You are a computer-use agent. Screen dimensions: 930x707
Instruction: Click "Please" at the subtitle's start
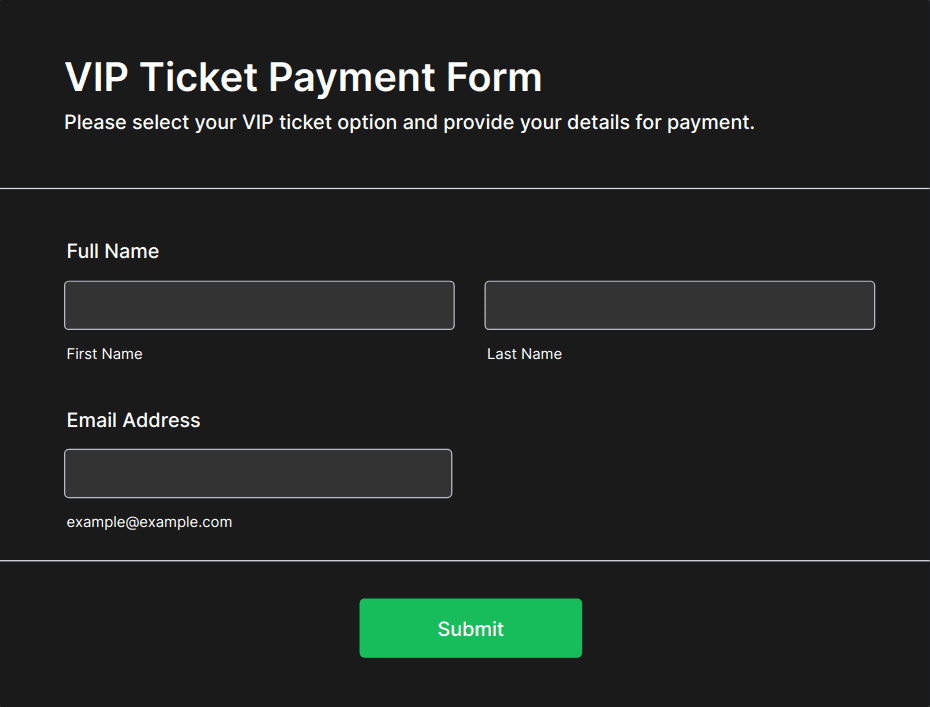click(x=95, y=123)
